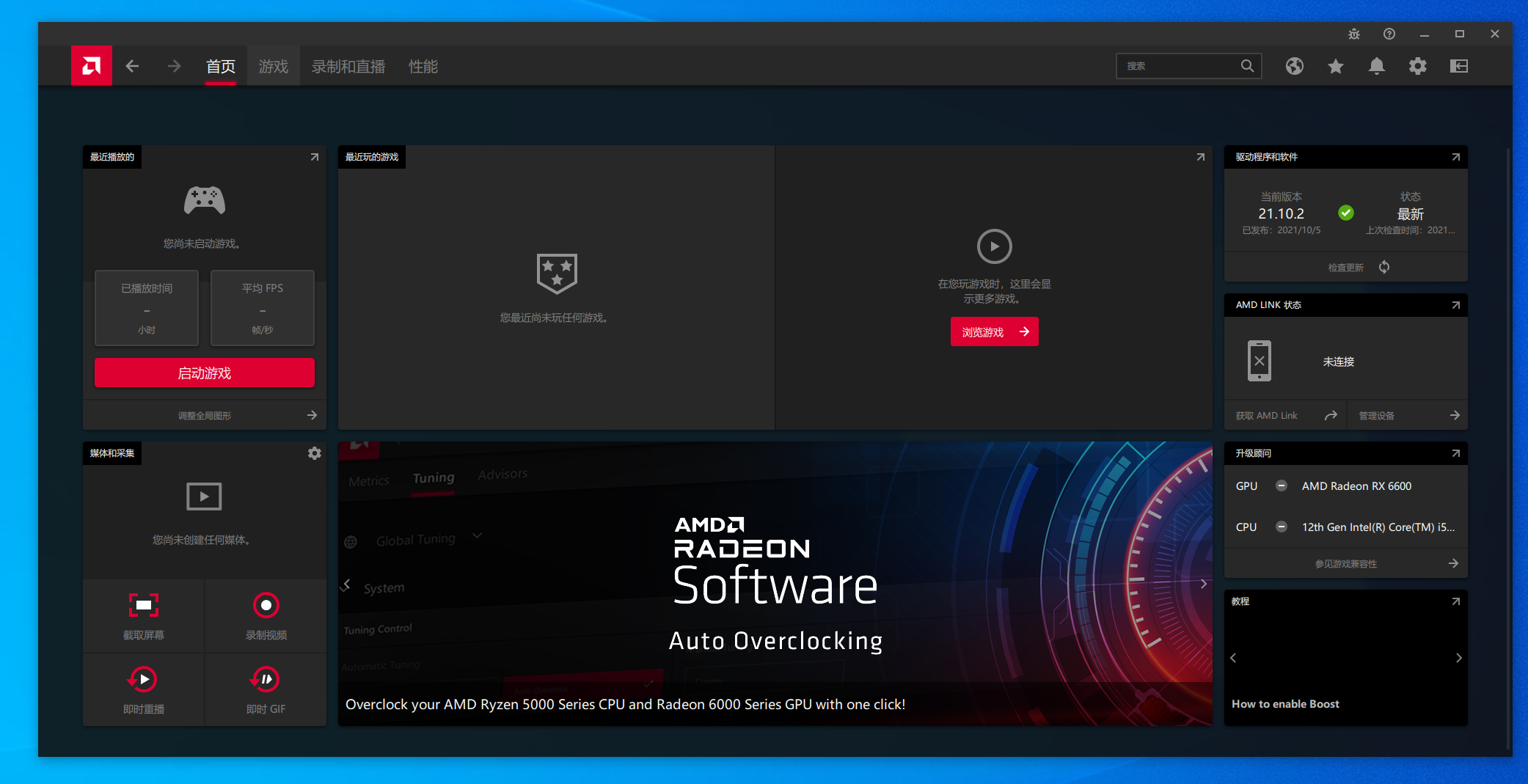The image size is (1528, 784).
Task: Open the notifications bell
Action: click(x=1377, y=66)
